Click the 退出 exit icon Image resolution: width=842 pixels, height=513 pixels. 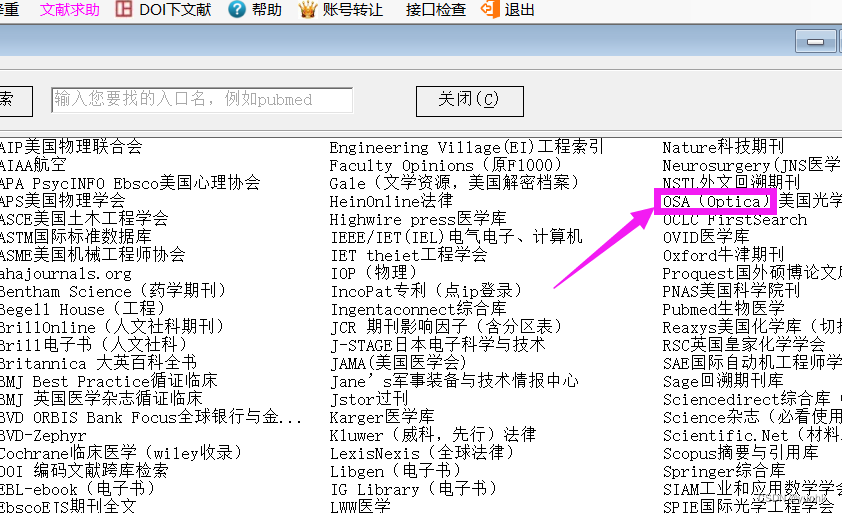pos(490,9)
